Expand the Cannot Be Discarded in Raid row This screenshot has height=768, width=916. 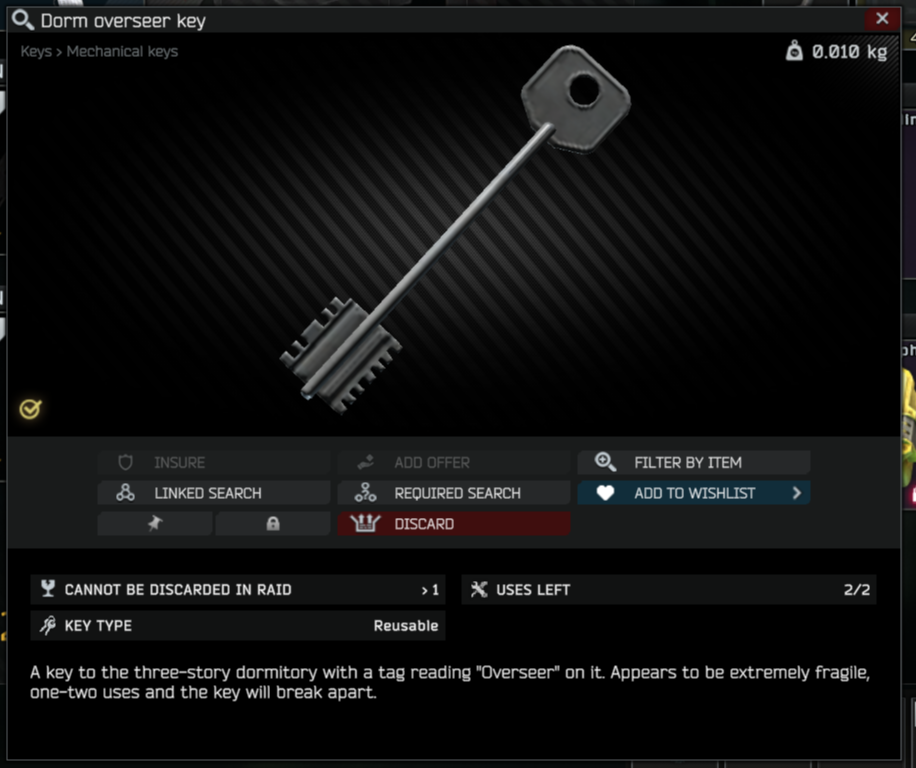pos(238,589)
